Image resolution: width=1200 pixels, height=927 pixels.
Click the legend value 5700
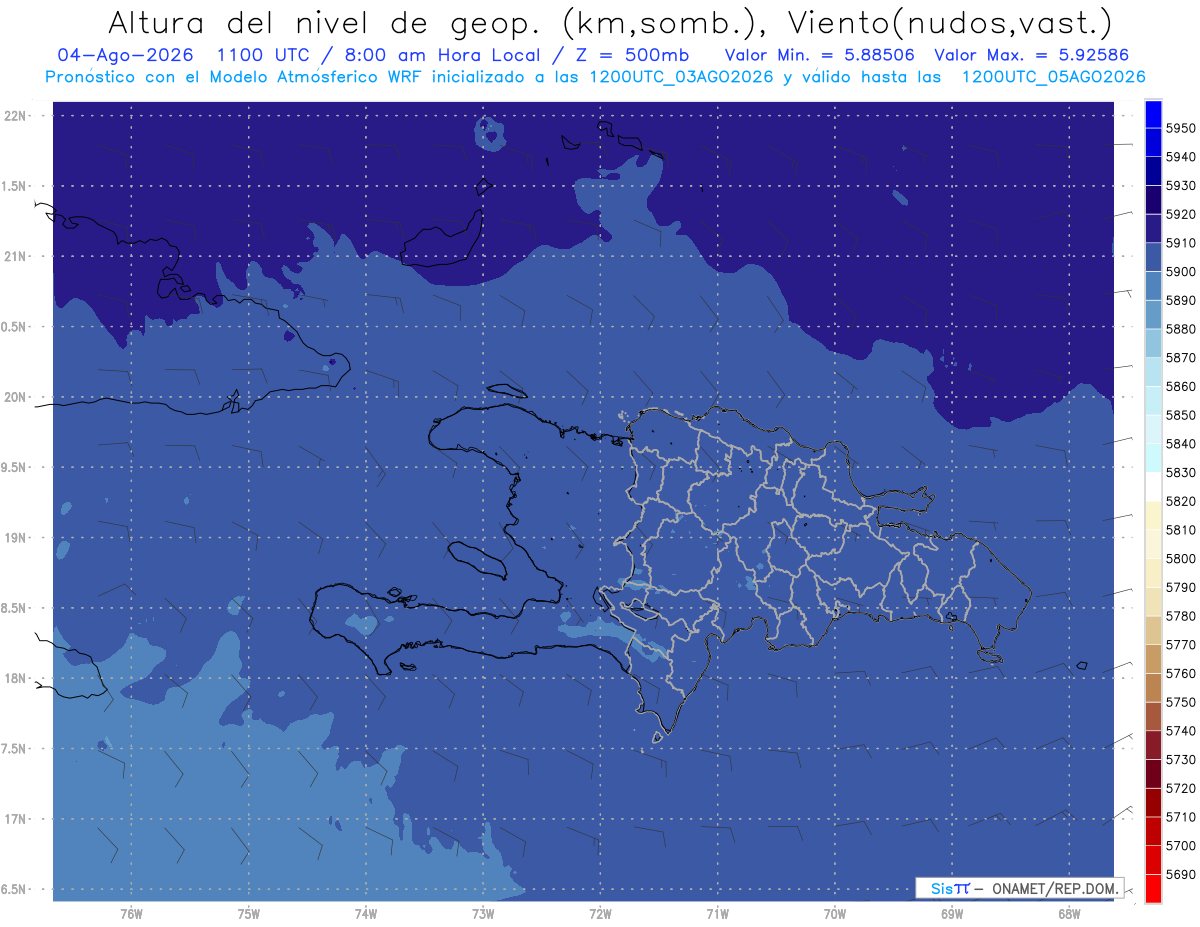pos(1180,845)
